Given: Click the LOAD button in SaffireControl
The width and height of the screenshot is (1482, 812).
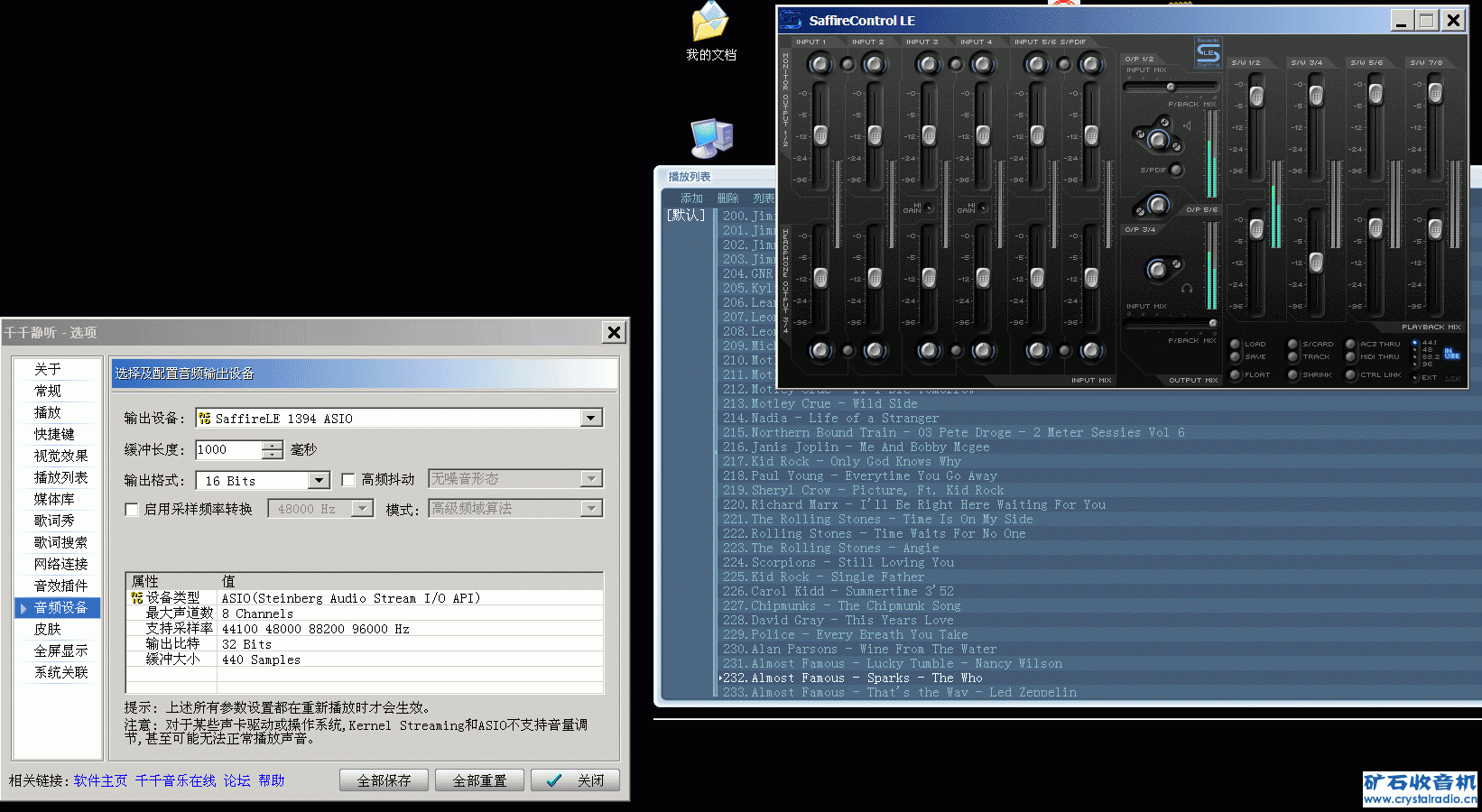Looking at the screenshot, I should coord(1236,344).
